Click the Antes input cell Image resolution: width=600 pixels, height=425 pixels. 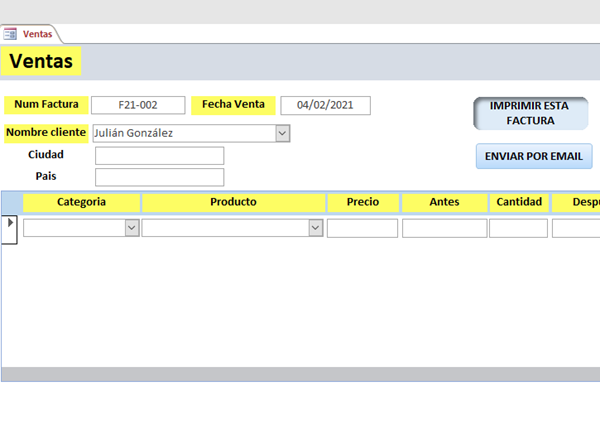444,228
